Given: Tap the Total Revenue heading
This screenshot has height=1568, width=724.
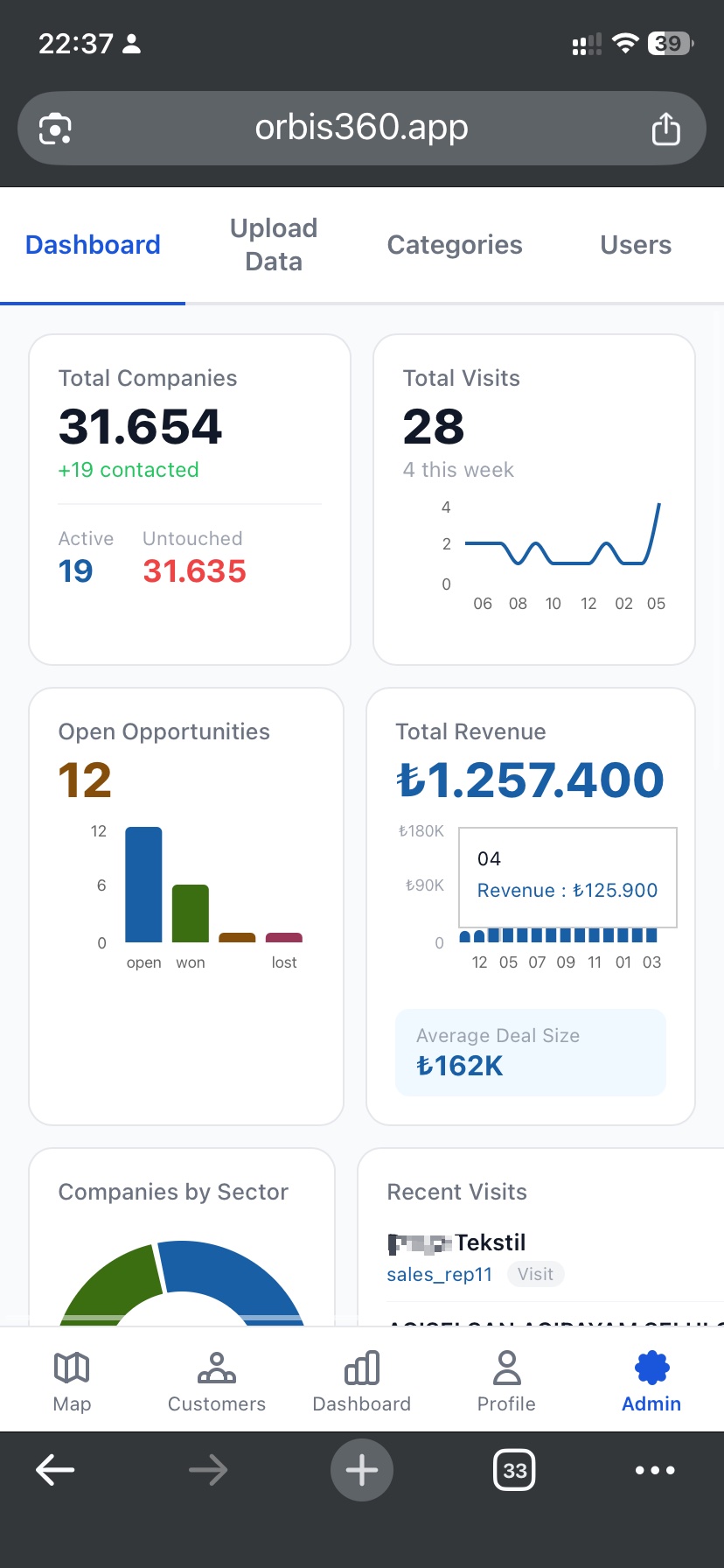Looking at the screenshot, I should pyautogui.click(x=470, y=731).
